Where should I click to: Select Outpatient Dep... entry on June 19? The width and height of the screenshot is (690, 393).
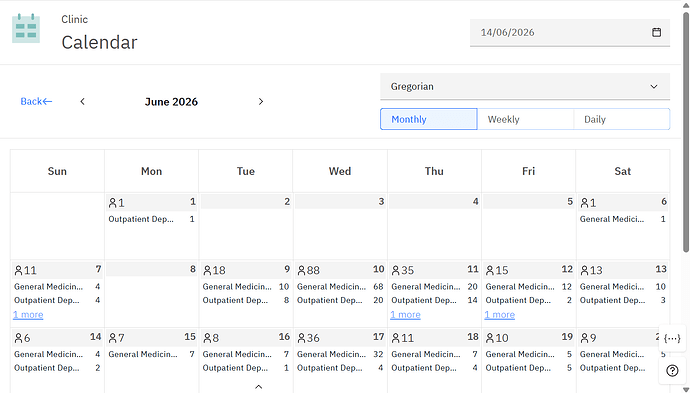tap(528, 368)
